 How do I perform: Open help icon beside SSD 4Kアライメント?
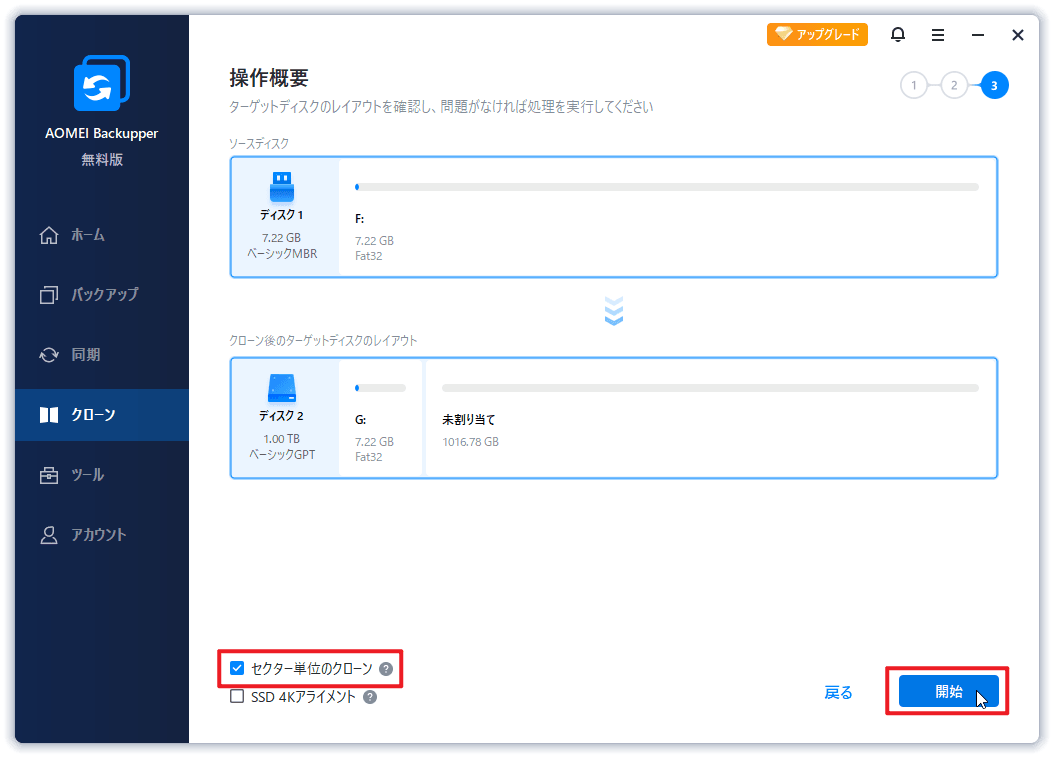click(x=370, y=697)
